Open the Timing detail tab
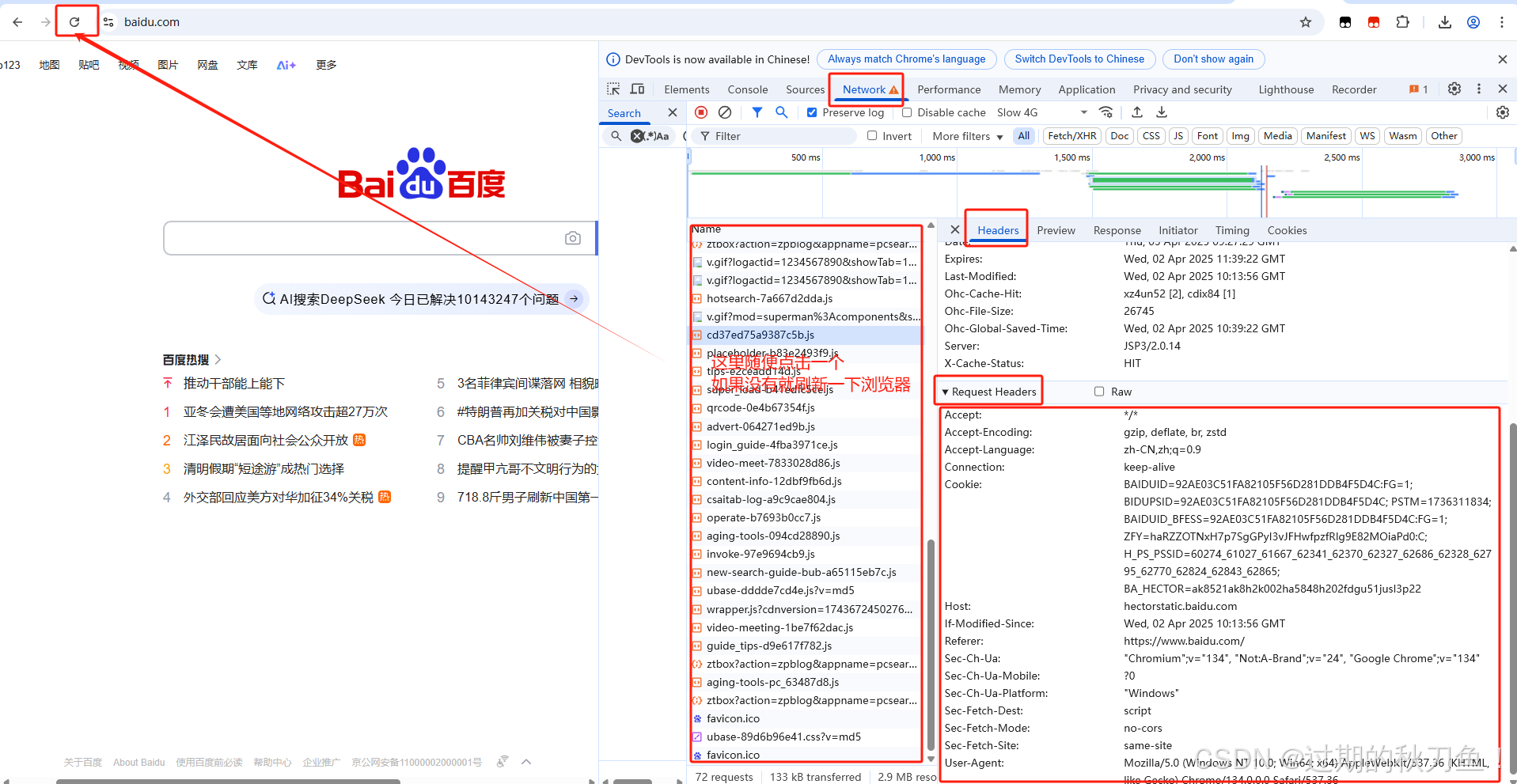The image size is (1517, 784). (1232, 230)
